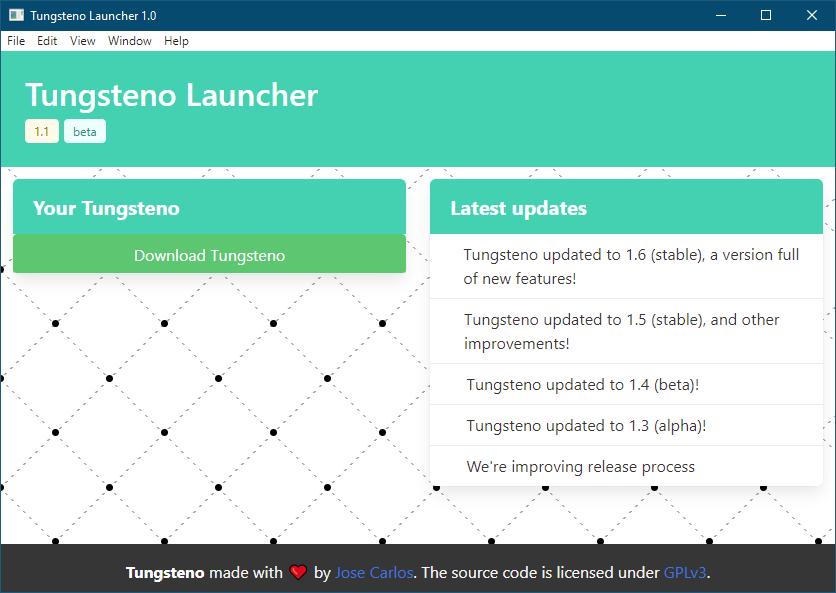Image resolution: width=836 pixels, height=593 pixels.
Task: Click the beta tag
Action: [85, 132]
